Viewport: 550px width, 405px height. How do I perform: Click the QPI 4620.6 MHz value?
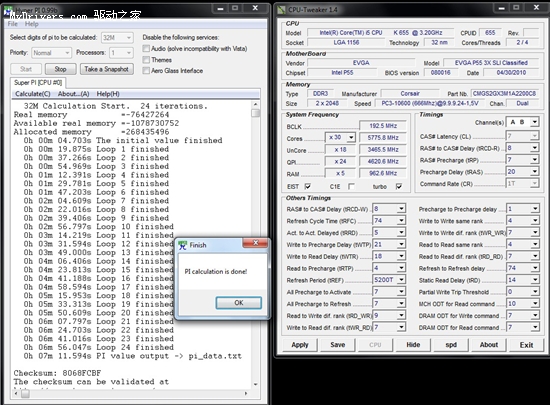(x=383, y=161)
